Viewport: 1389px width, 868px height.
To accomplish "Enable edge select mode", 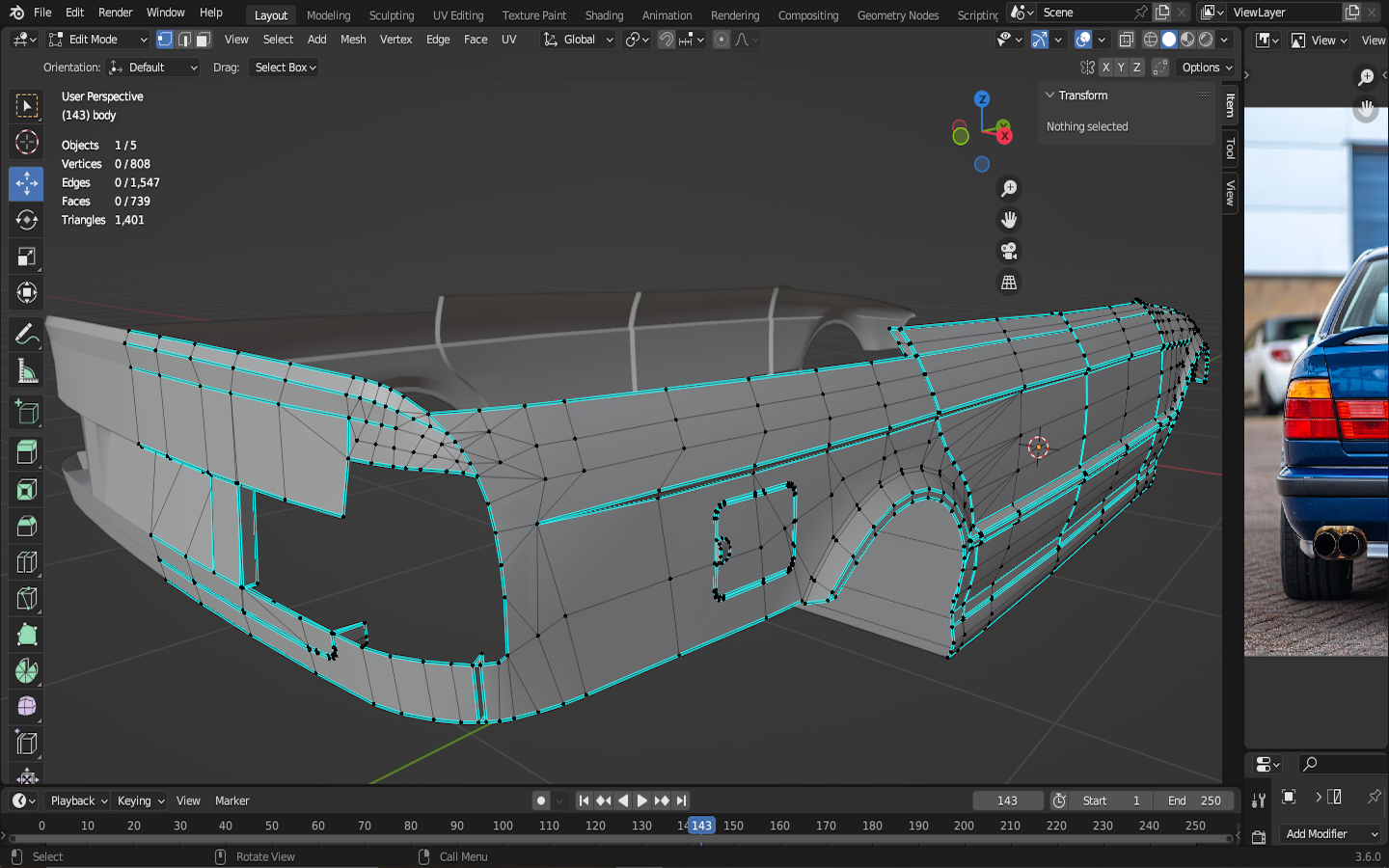I will point(184,40).
